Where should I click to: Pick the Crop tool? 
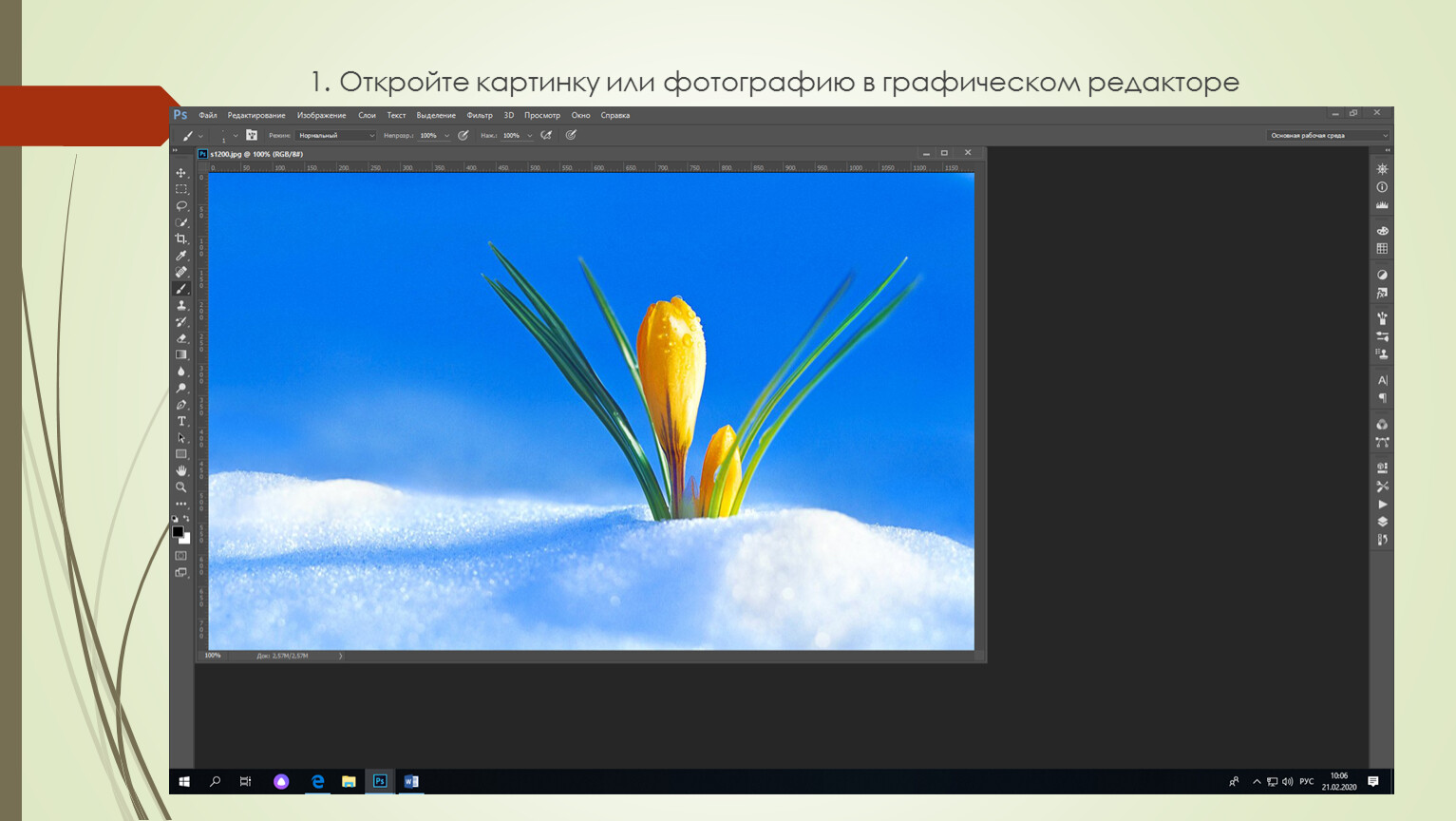(180, 239)
